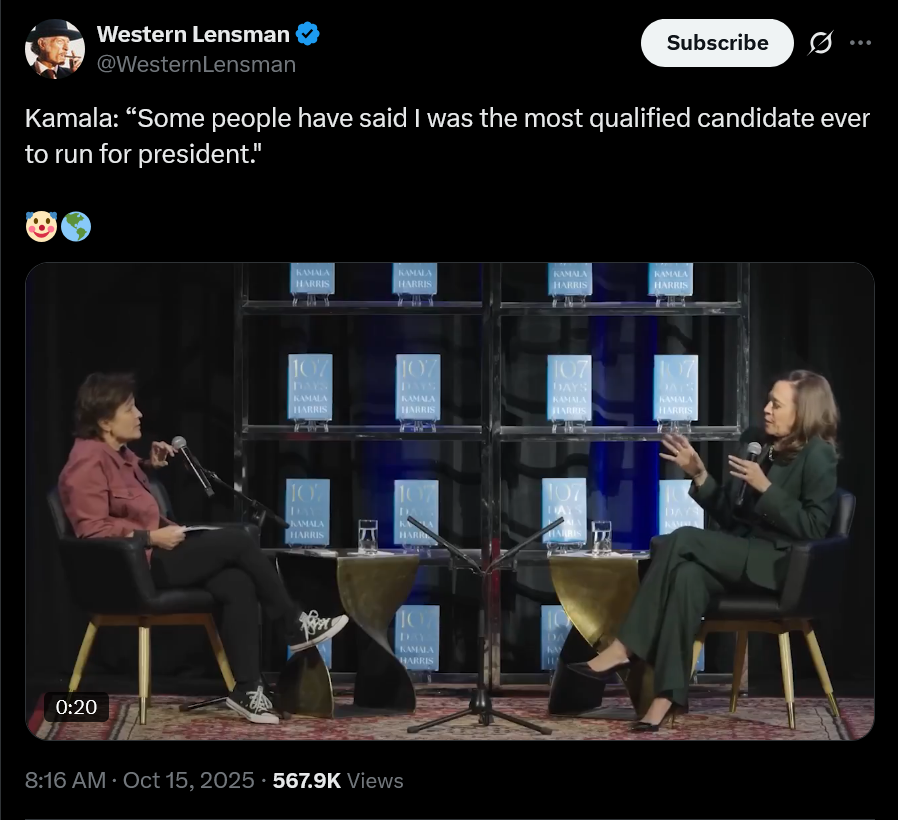Click the top-left Kamala Harris book on shelf

click(312, 279)
